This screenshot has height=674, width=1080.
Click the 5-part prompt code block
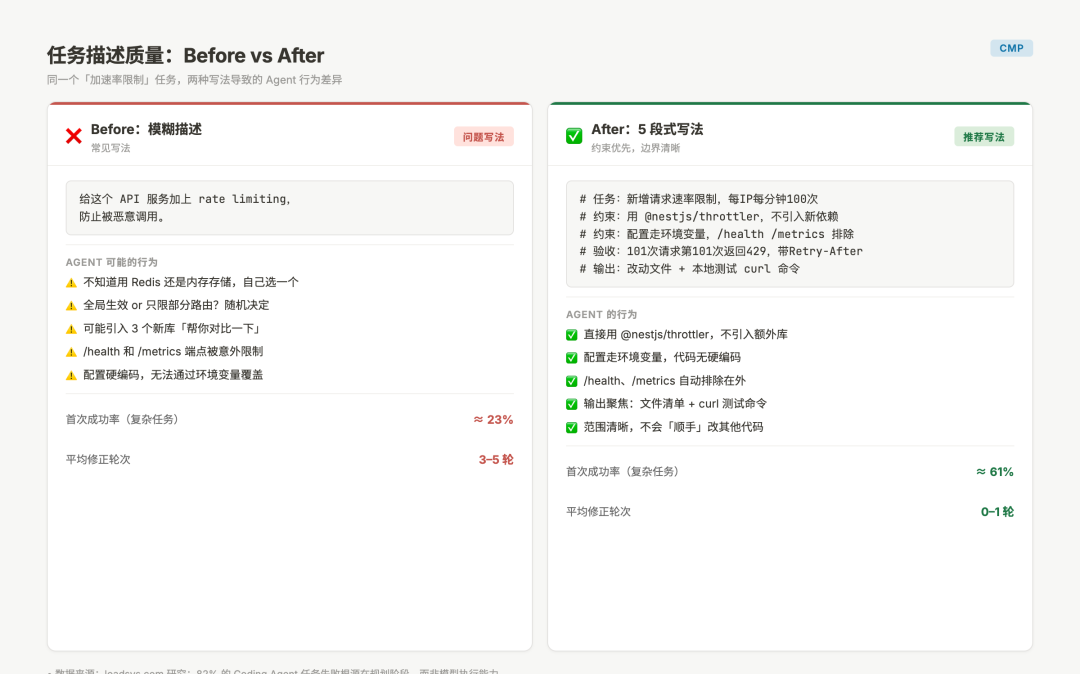[x=789, y=234]
